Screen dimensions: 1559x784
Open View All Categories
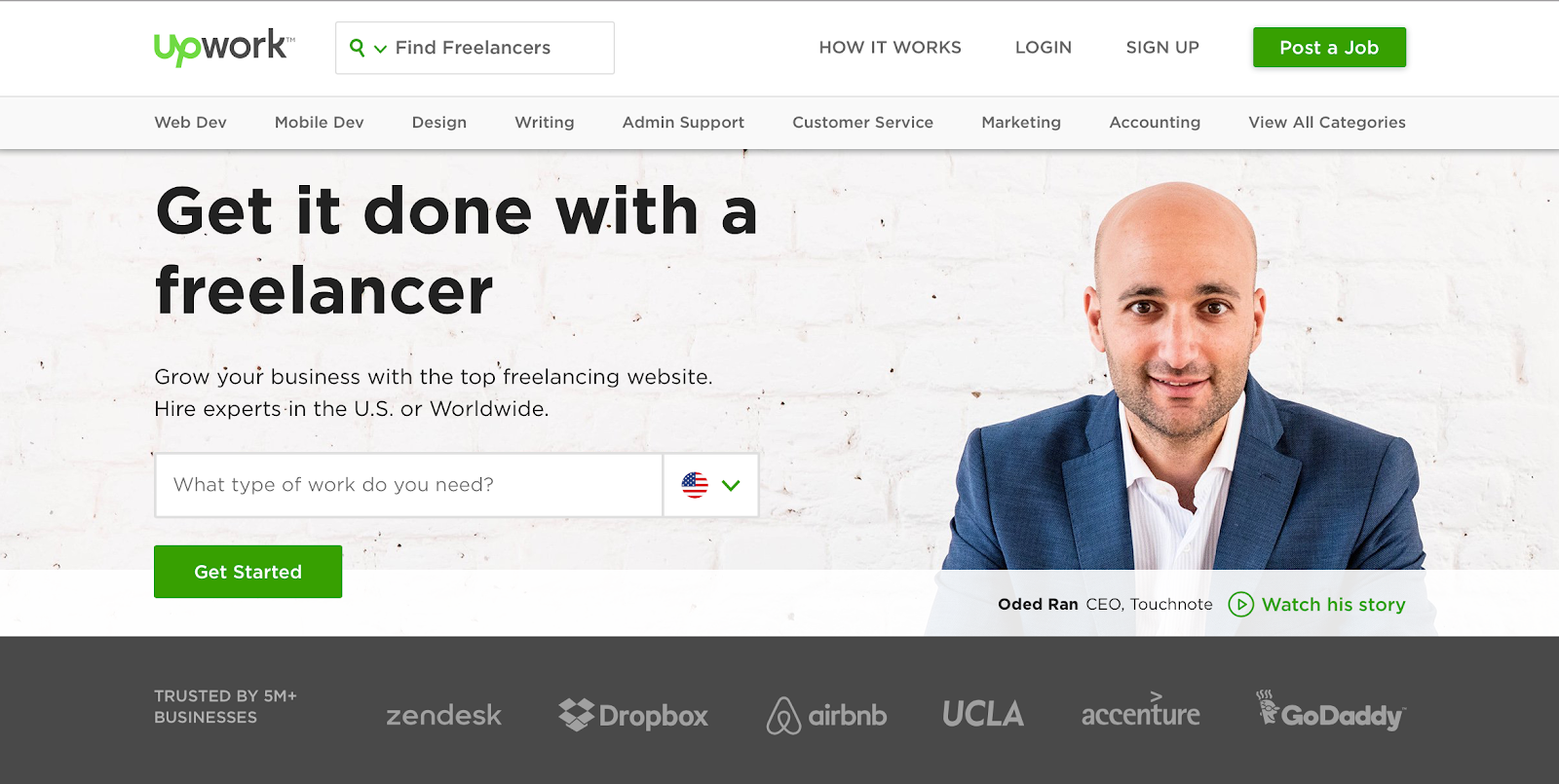coord(1327,123)
